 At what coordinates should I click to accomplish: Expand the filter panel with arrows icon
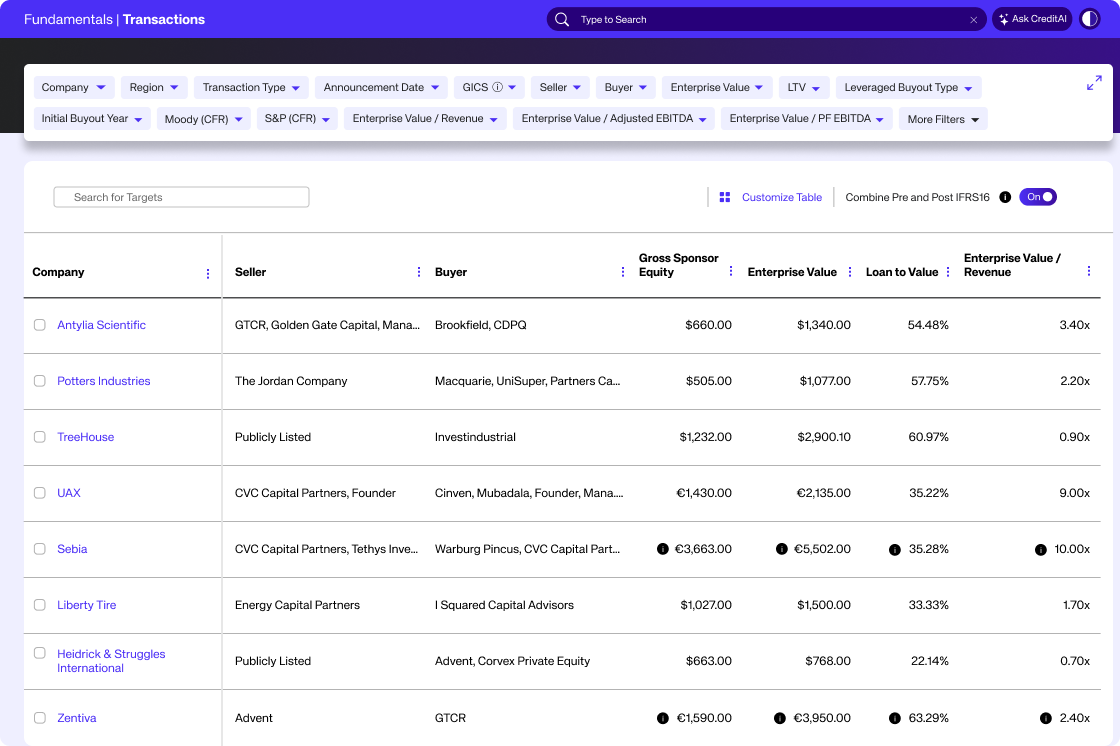click(1094, 83)
